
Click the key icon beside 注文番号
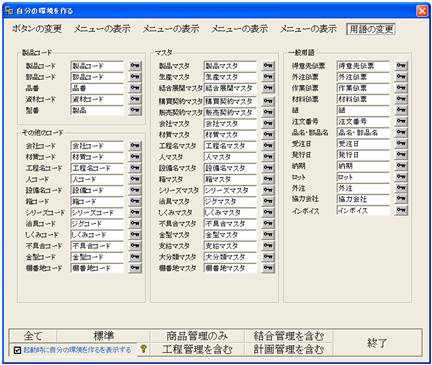pyautogui.click(x=401, y=121)
